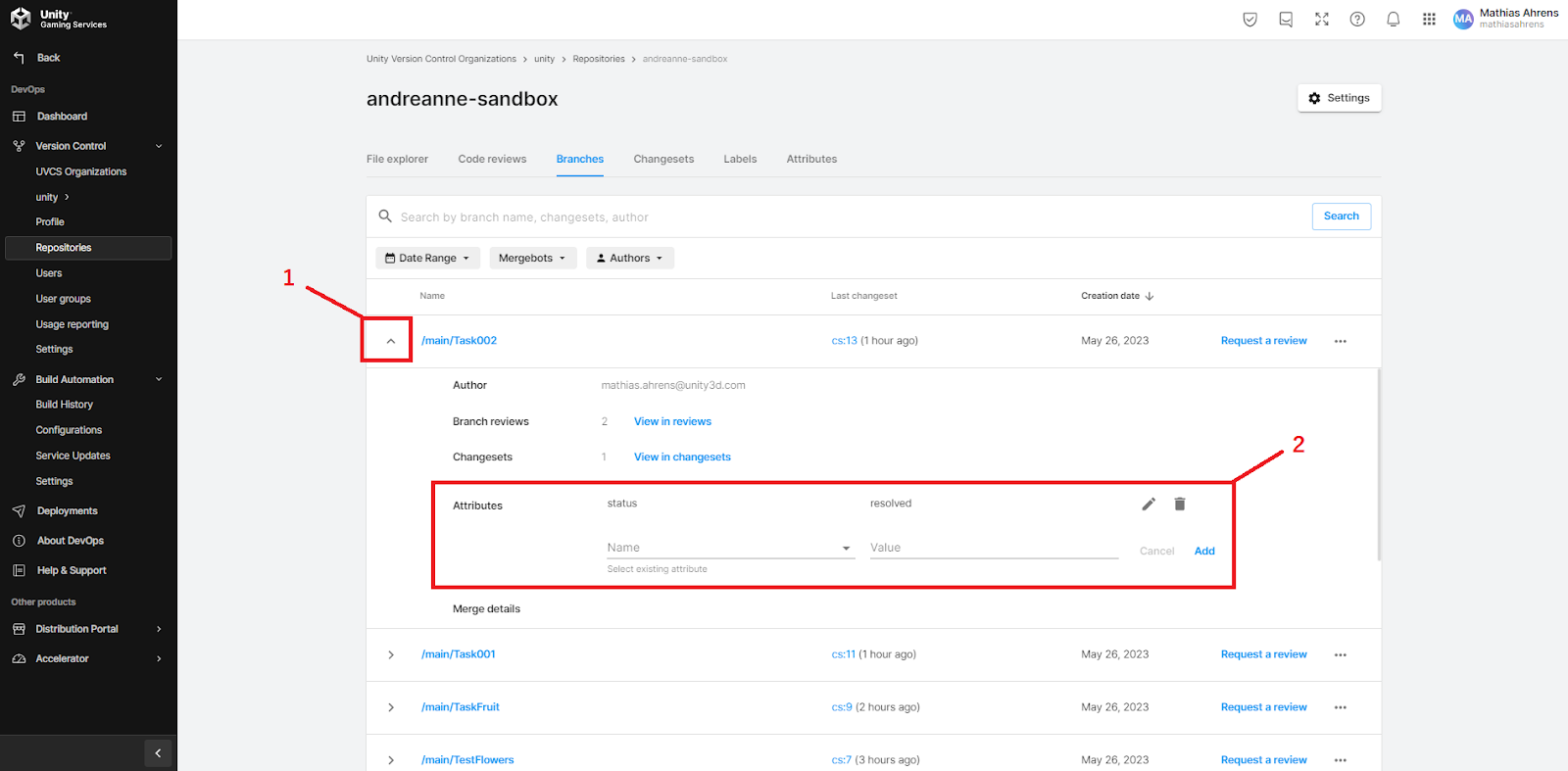Click the shield icon in top bar
This screenshot has height=771, width=1568.
point(1249,20)
